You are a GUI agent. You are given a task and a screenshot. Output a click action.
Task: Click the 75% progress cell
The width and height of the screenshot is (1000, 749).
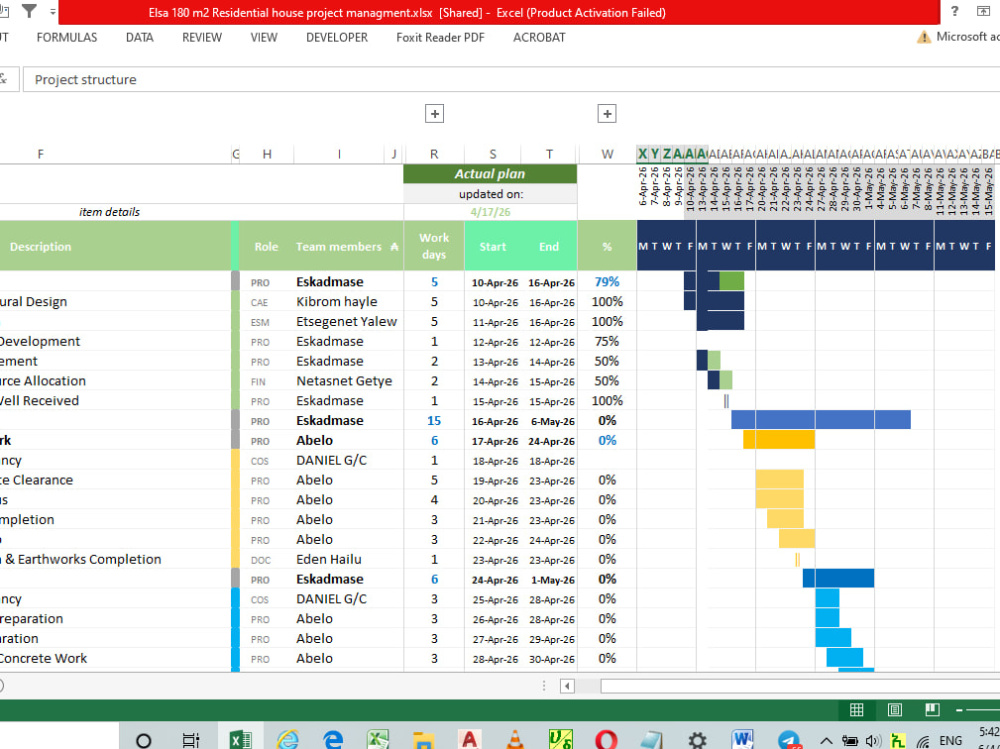point(607,341)
